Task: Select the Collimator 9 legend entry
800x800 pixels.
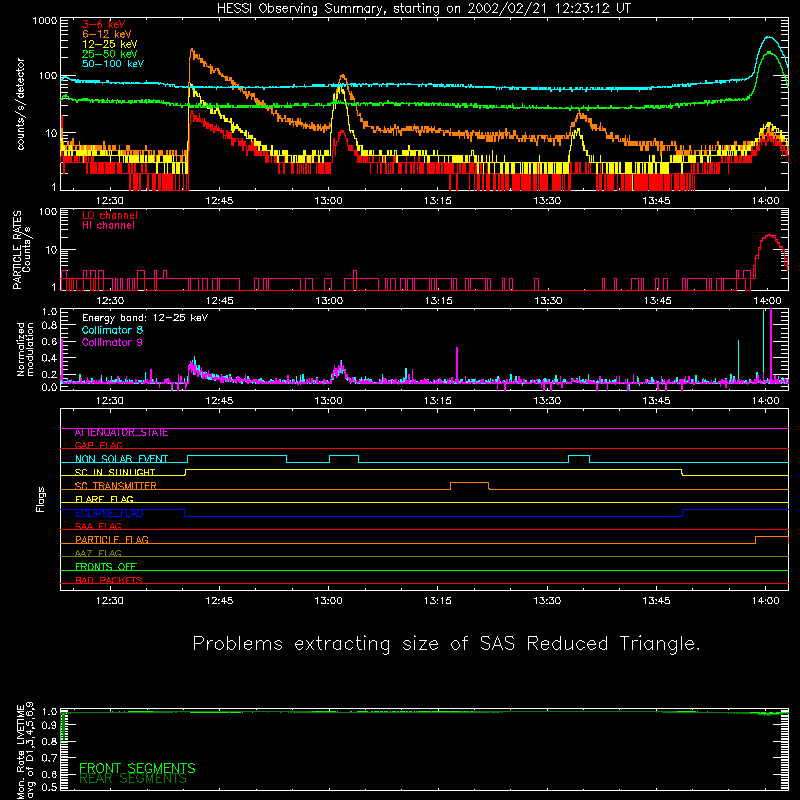Action: pos(112,342)
